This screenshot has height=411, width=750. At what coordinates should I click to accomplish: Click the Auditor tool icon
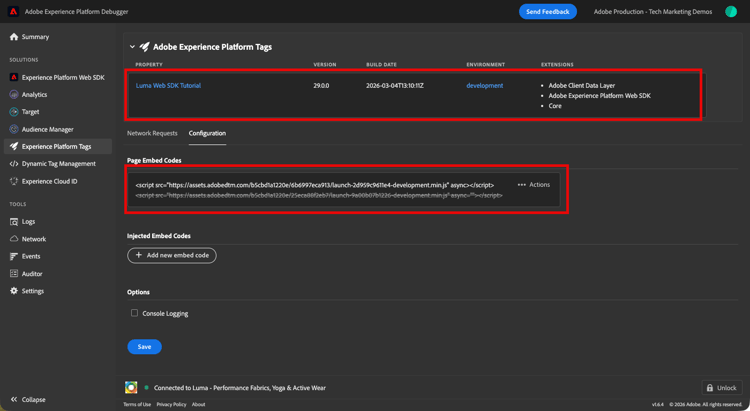(14, 274)
